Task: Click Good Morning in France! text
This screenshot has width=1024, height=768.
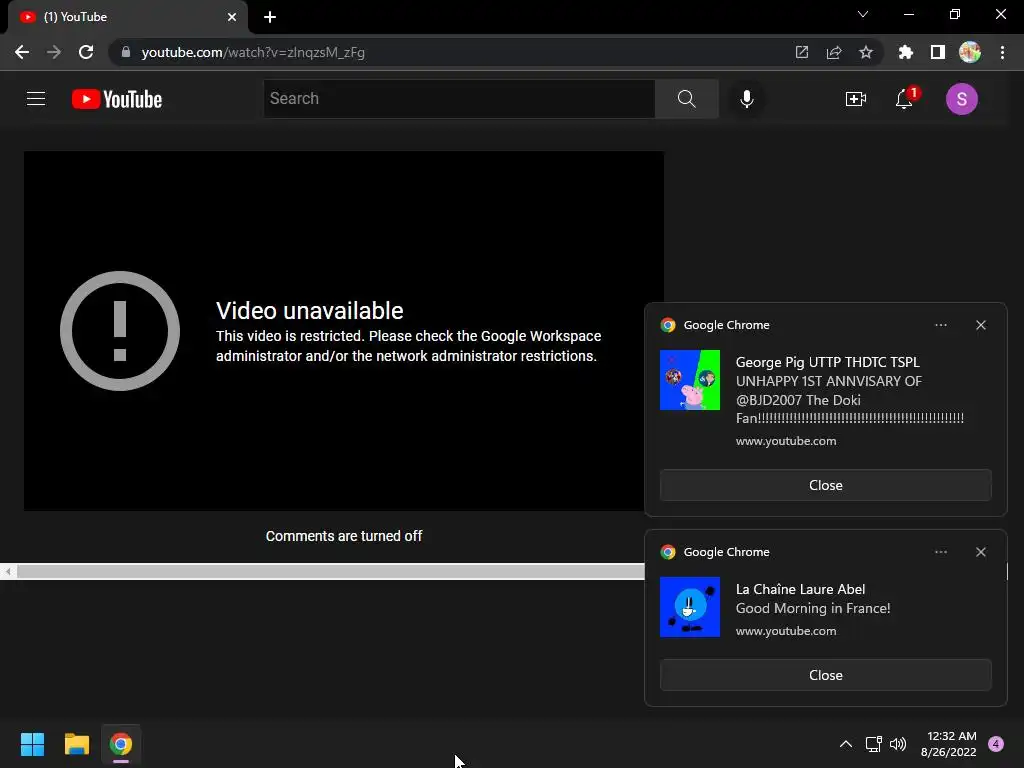Action: 813,608
